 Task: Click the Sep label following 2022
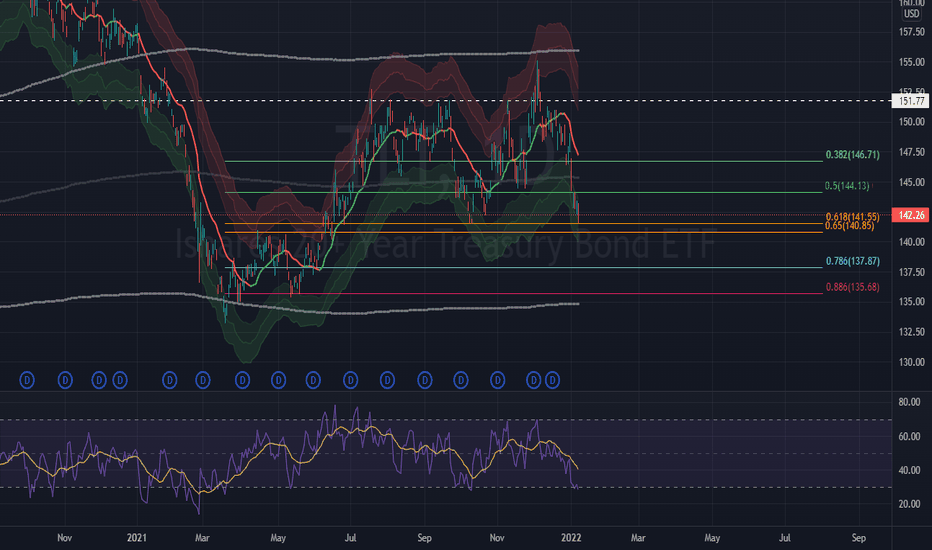point(858,538)
